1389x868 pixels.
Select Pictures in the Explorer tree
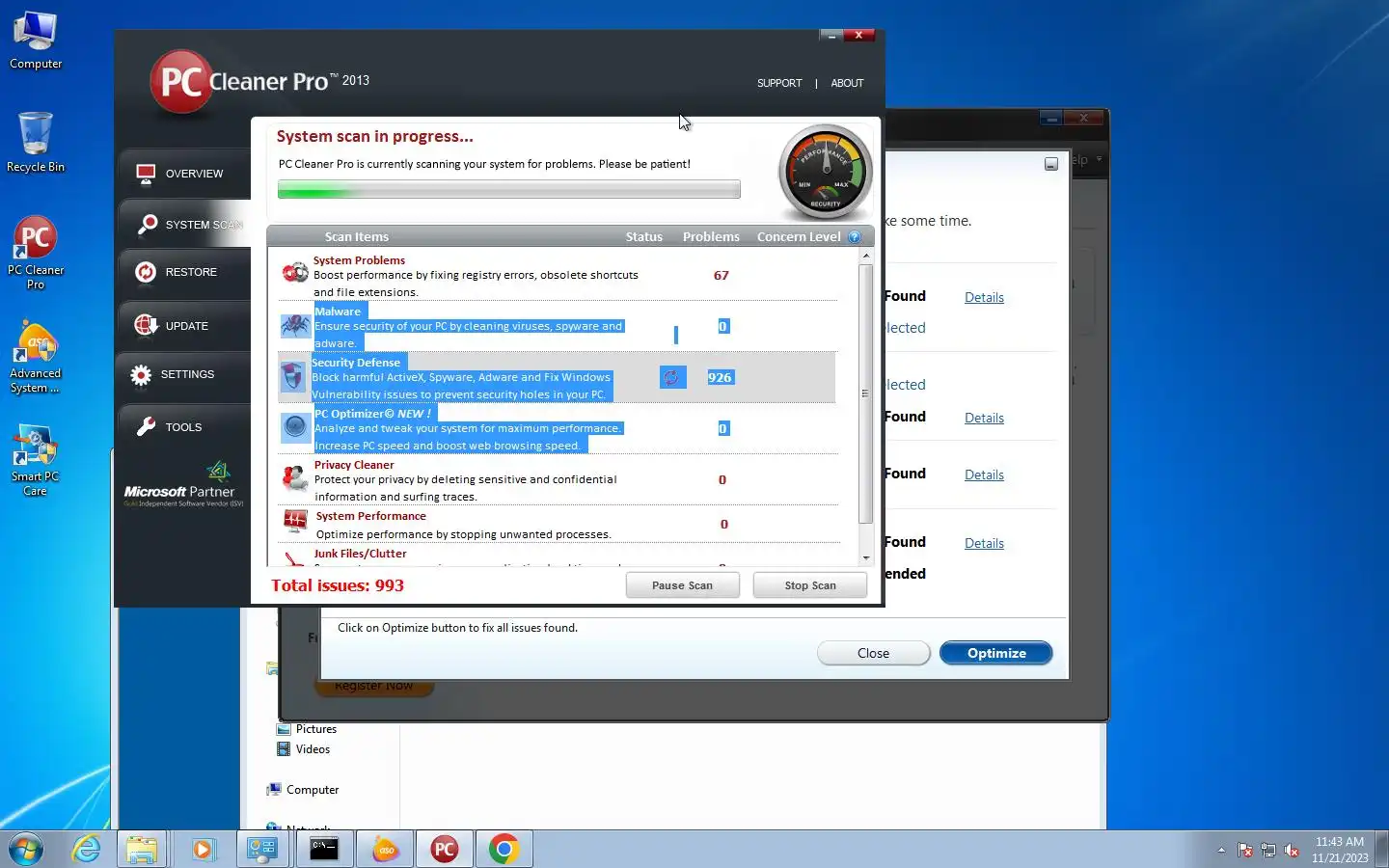click(316, 729)
